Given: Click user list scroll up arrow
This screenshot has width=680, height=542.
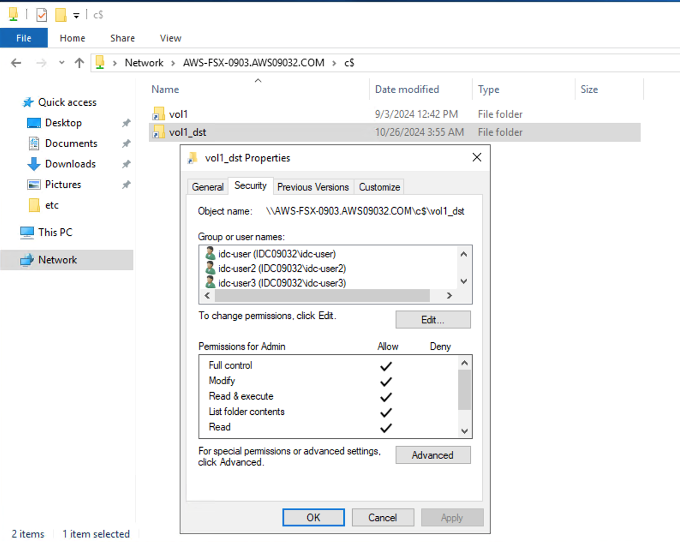Looking at the screenshot, I should pyautogui.click(x=464, y=254).
